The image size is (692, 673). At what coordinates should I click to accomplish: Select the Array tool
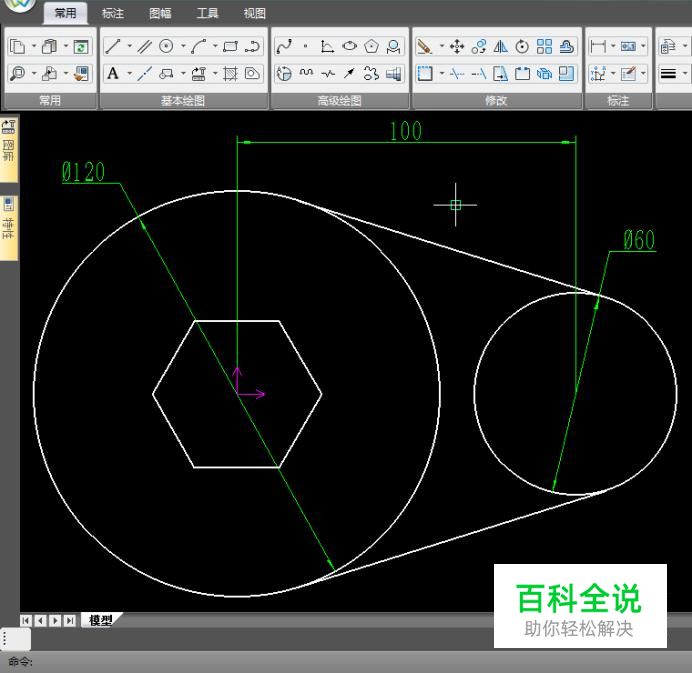[x=544, y=46]
